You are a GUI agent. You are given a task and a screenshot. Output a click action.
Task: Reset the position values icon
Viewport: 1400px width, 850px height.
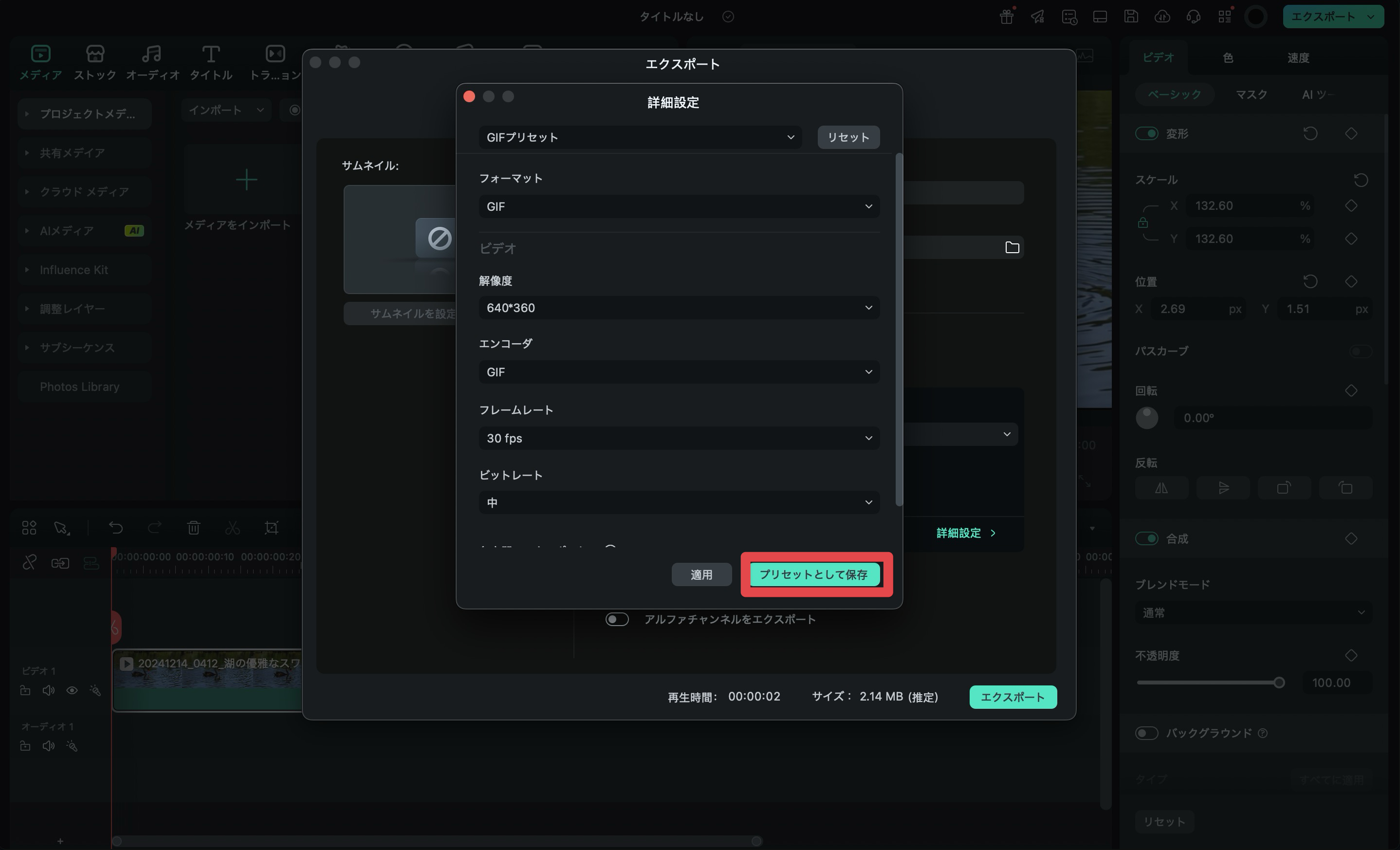1310,282
